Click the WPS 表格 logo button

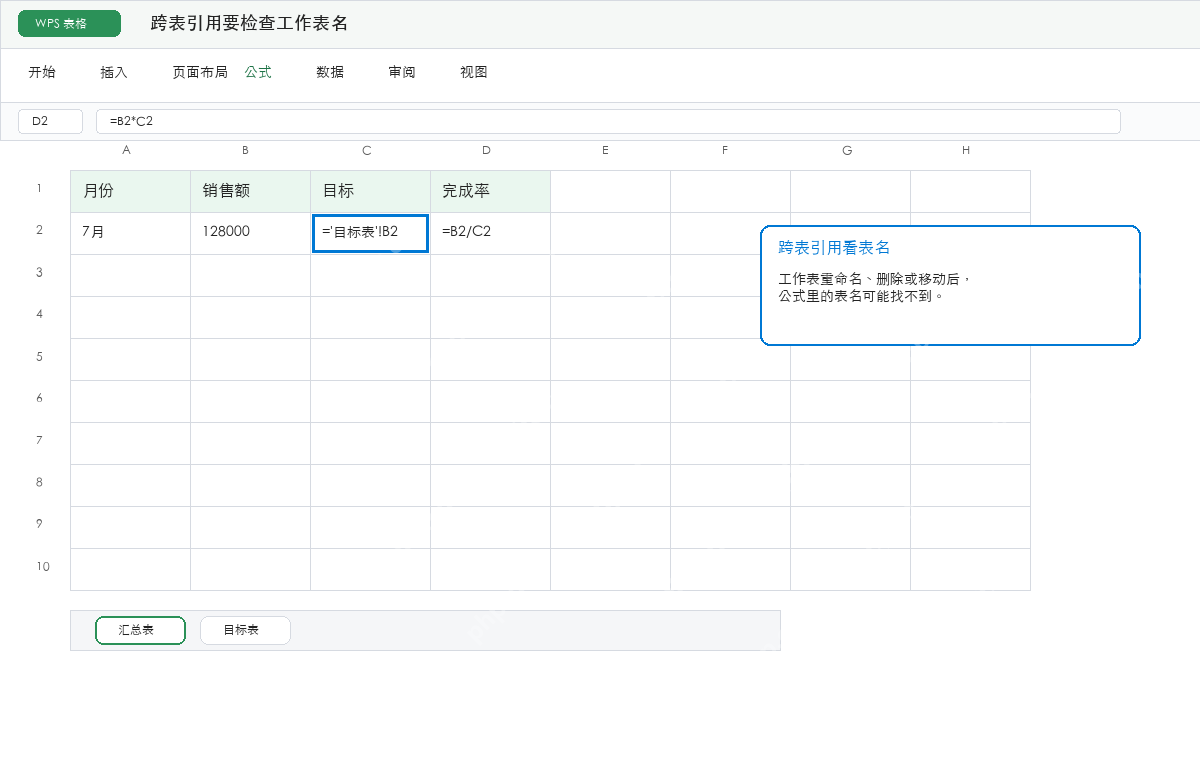(69, 24)
